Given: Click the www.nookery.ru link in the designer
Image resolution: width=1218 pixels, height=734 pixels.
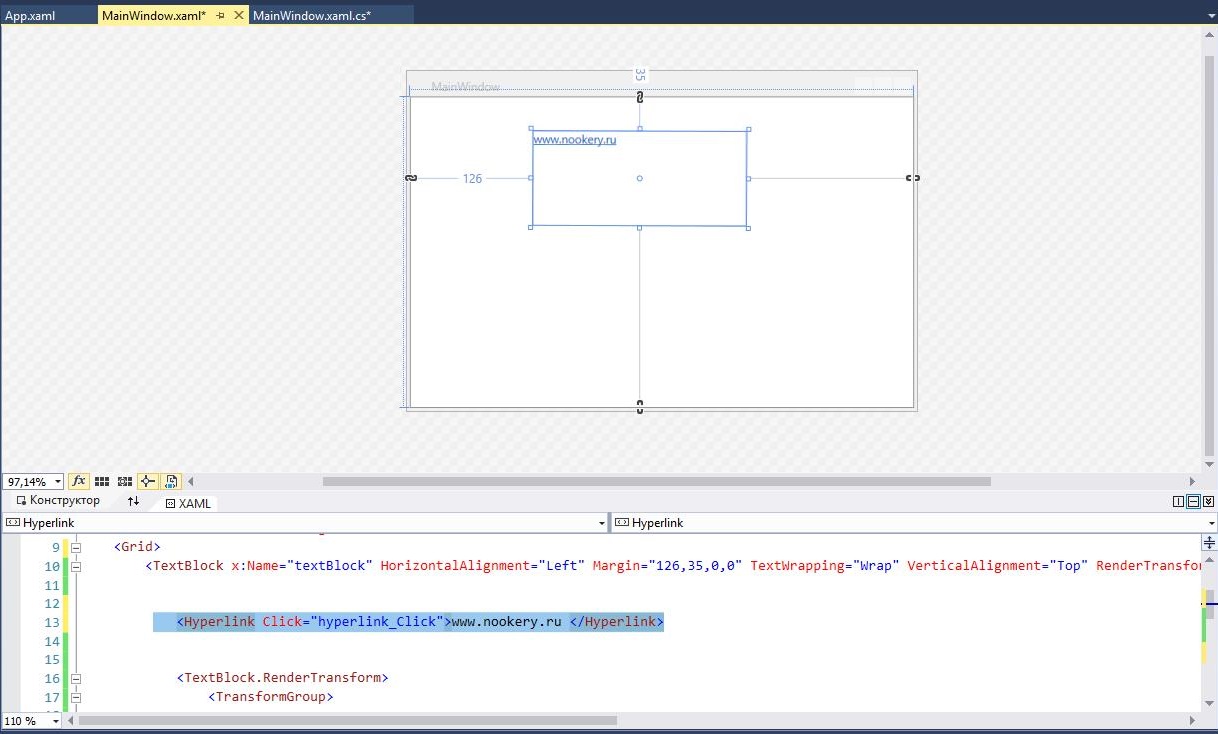Looking at the screenshot, I should click(x=574, y=140).
